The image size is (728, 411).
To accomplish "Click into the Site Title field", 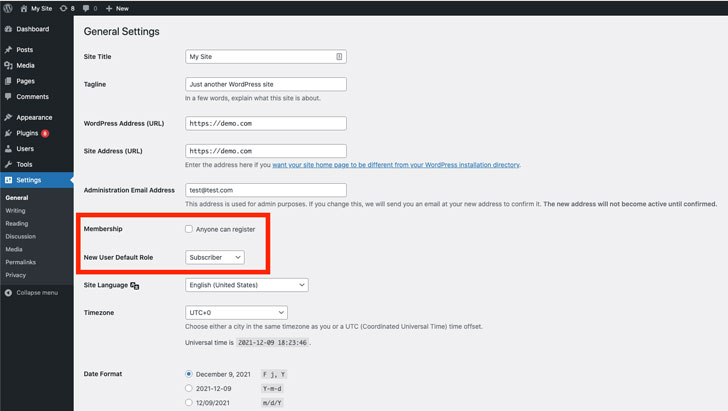I will pos(262,57).
